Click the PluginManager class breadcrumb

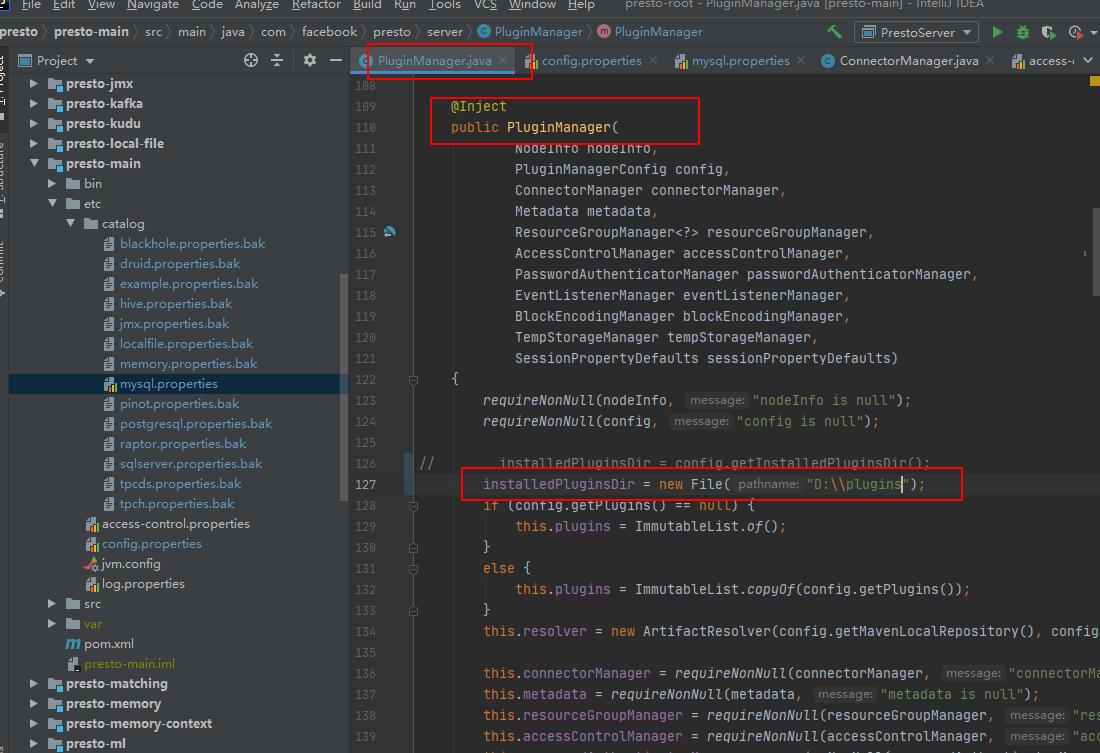(530, 32)
